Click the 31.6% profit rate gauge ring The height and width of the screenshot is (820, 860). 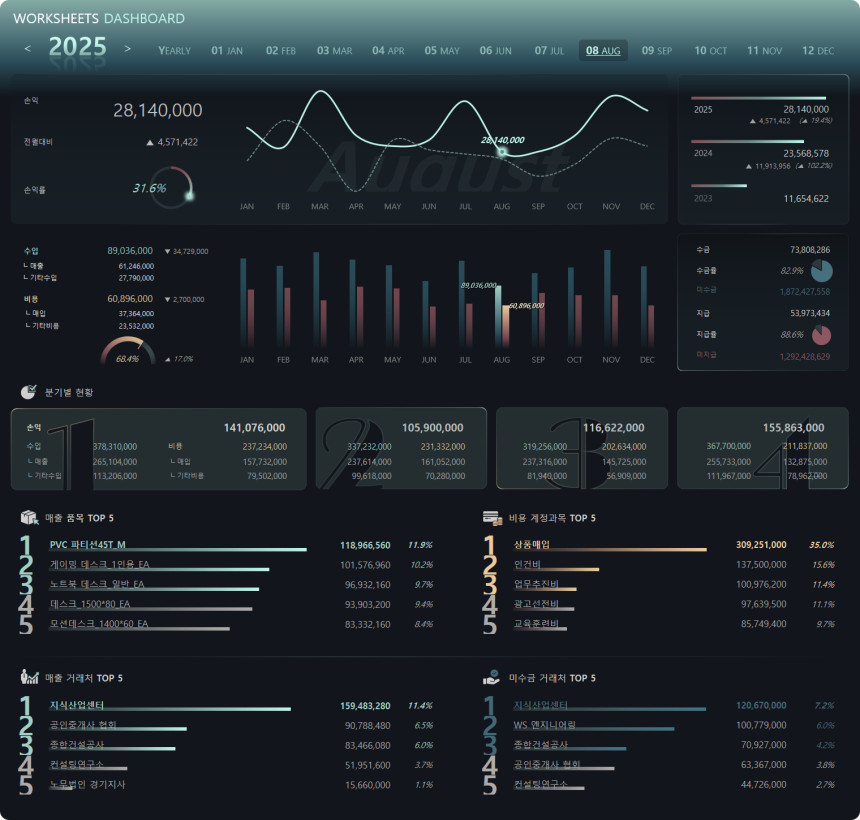177,186
